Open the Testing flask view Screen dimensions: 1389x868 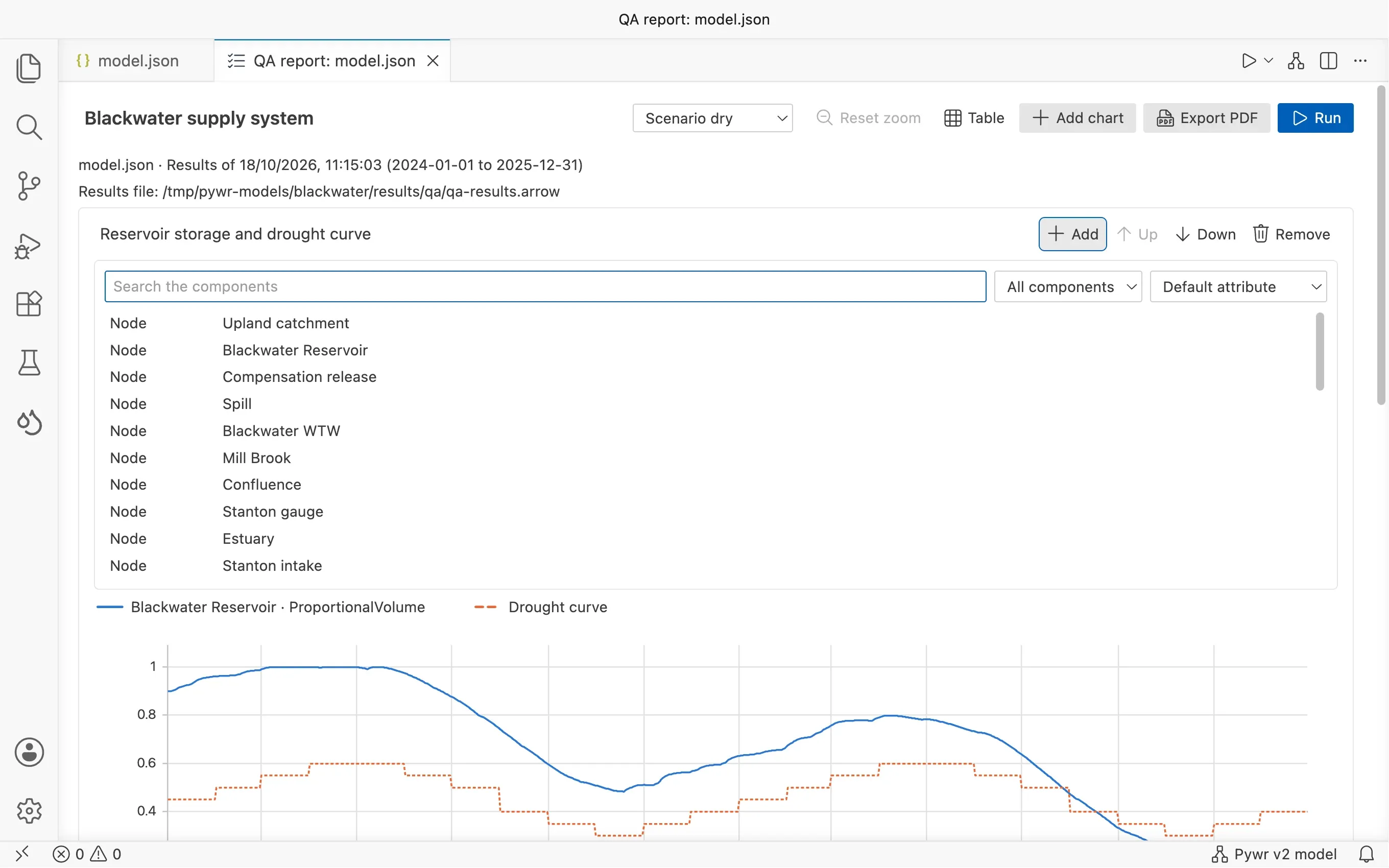(29, 363)
